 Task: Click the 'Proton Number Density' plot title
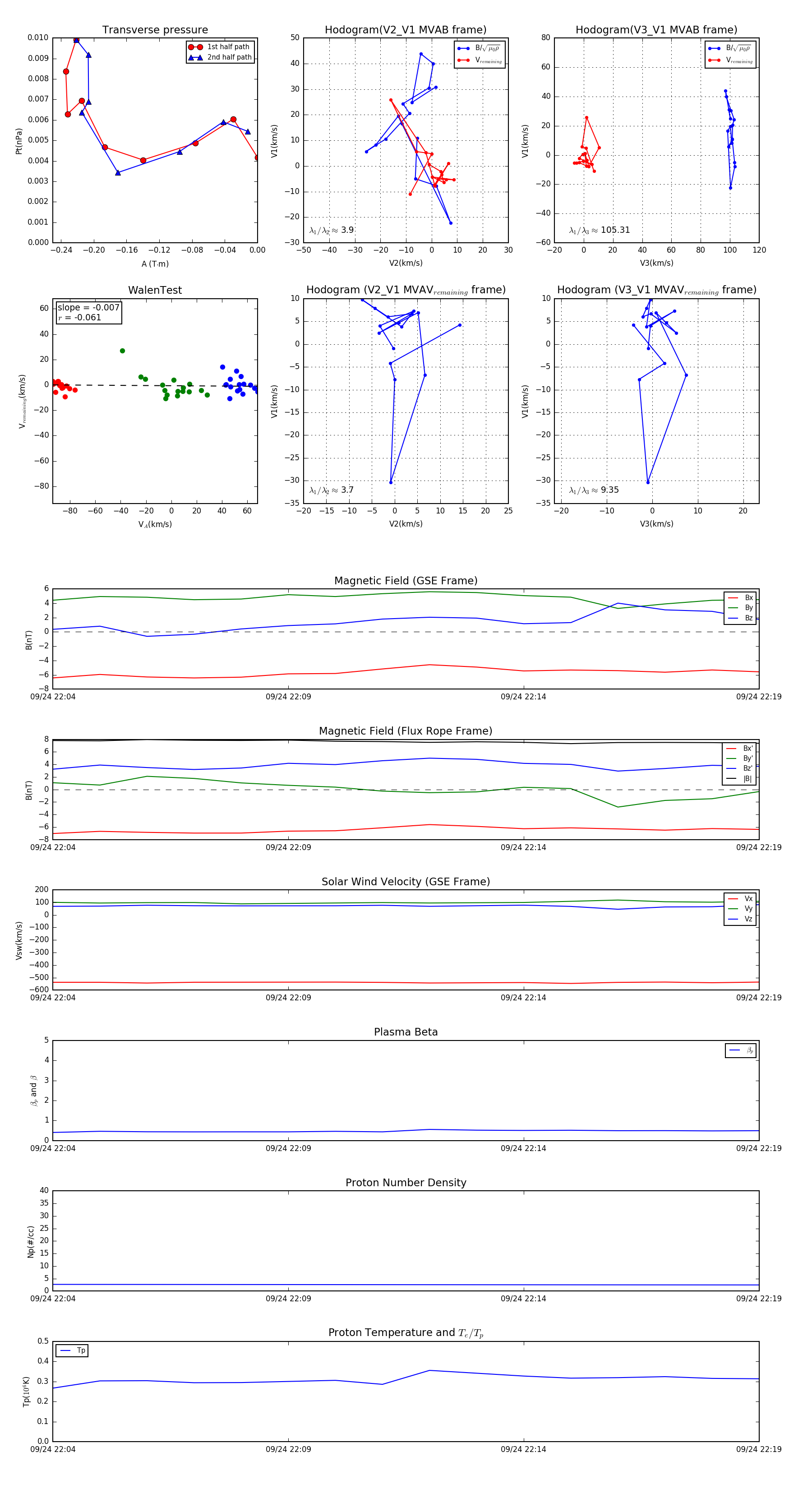click(x=406, y=1183)
